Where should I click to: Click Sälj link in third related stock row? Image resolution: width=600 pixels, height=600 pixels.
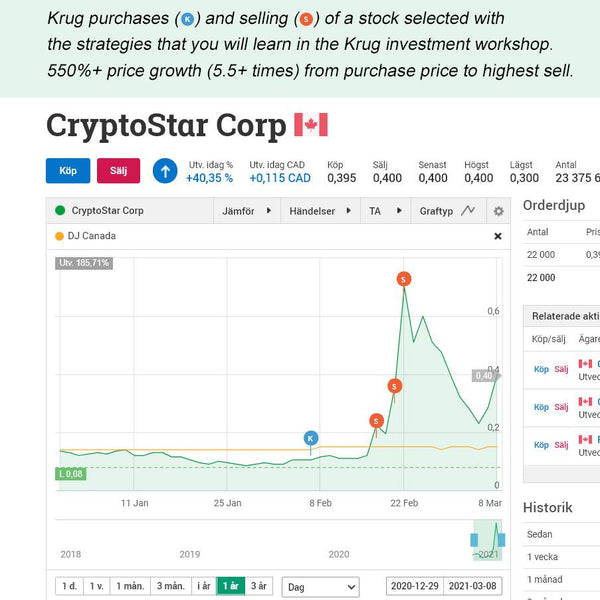[x=561, y=445]
